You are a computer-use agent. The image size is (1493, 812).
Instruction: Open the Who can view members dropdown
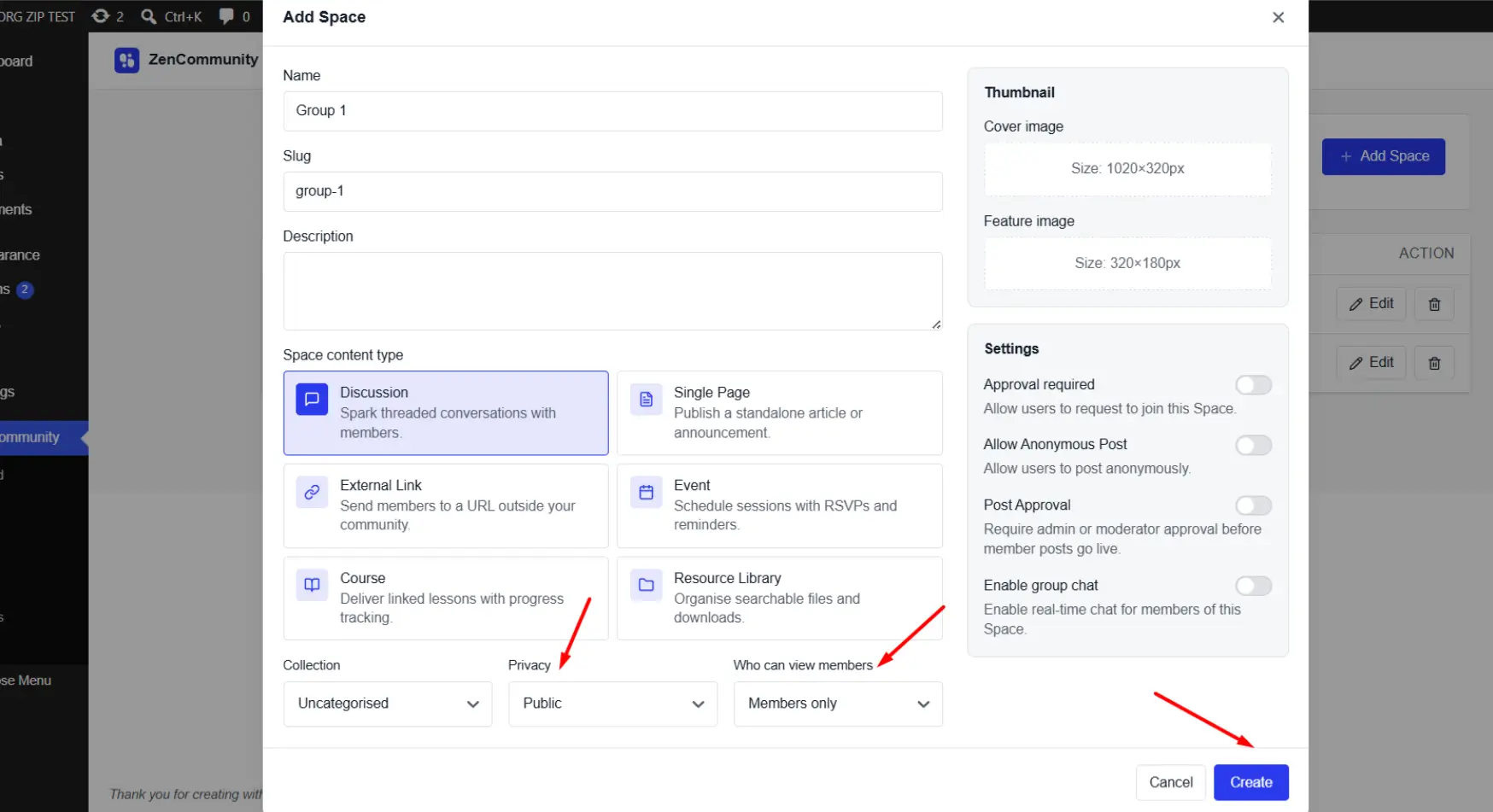[x=838, y=704]
